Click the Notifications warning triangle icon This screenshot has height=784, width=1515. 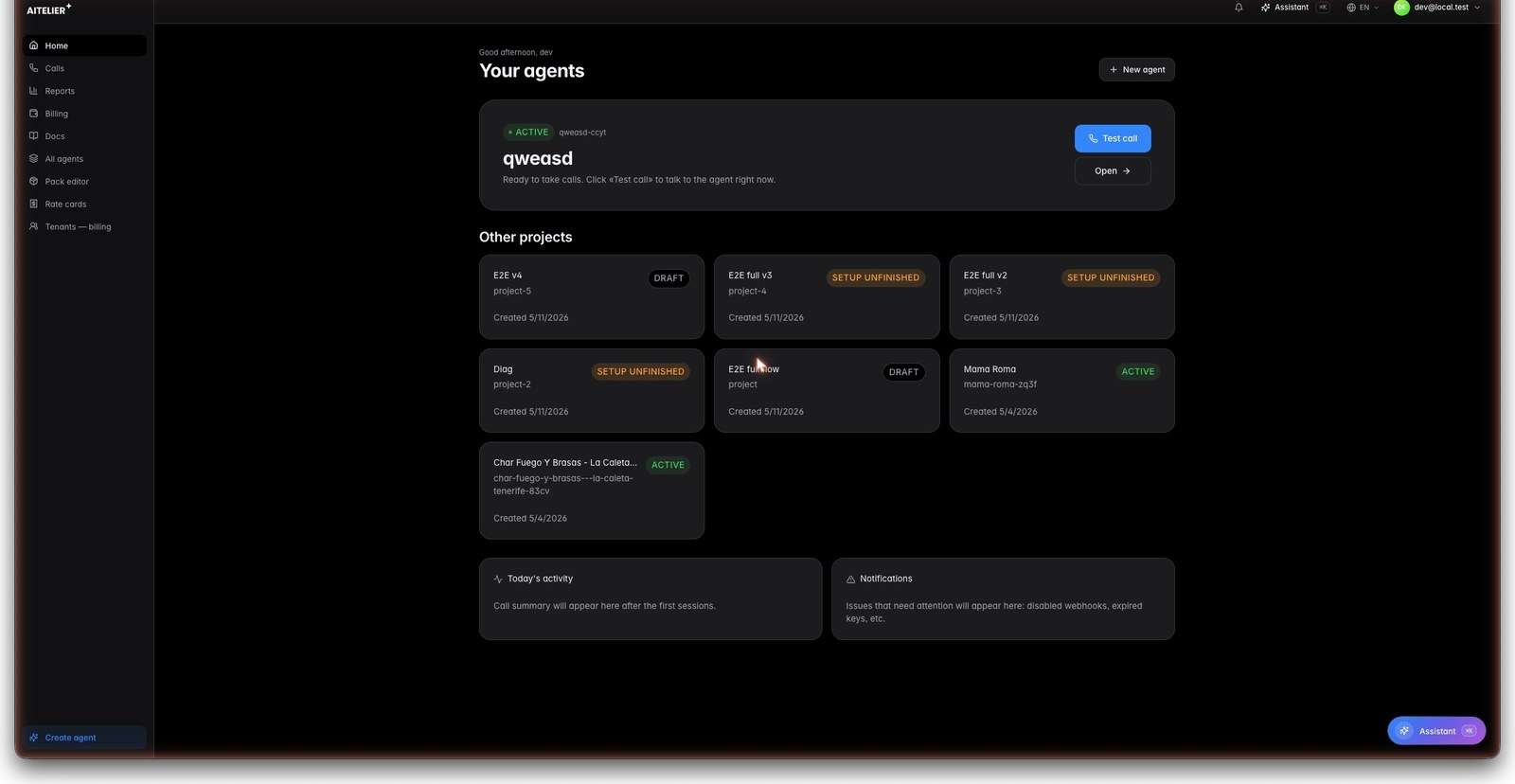point(850,579)
